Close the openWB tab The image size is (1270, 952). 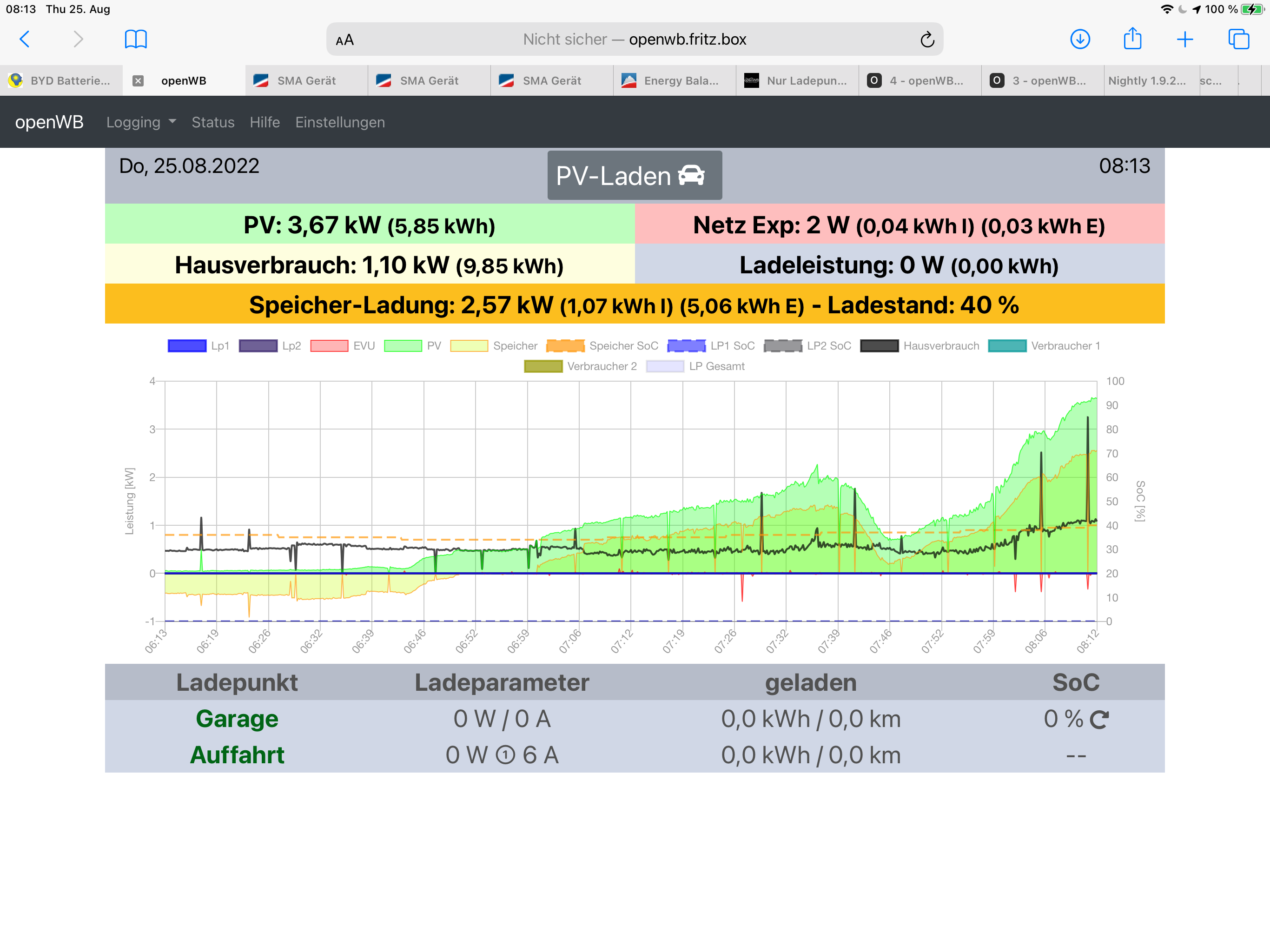(138, 81)
